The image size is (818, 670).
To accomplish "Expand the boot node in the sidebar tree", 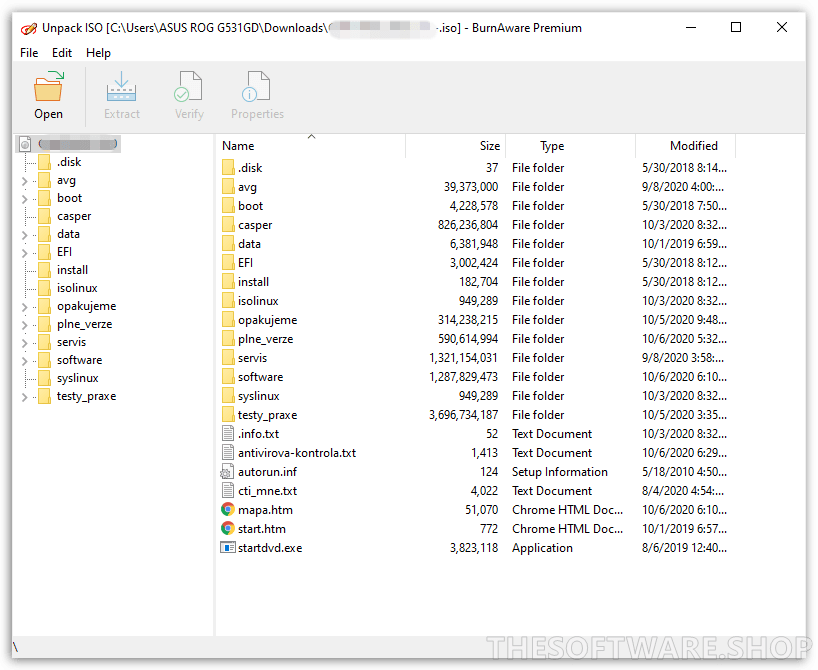I will pos(23,198).
